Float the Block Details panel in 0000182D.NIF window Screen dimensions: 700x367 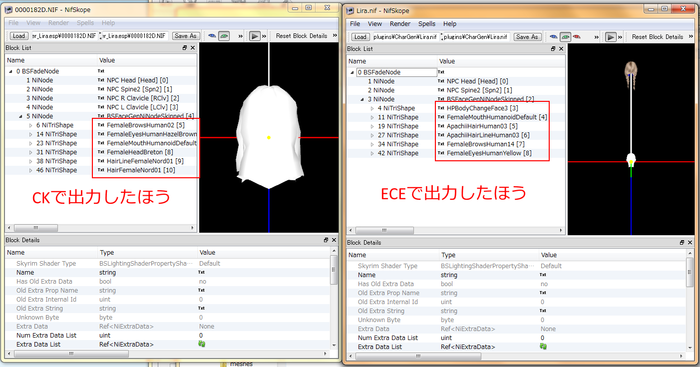coord(326,240)
